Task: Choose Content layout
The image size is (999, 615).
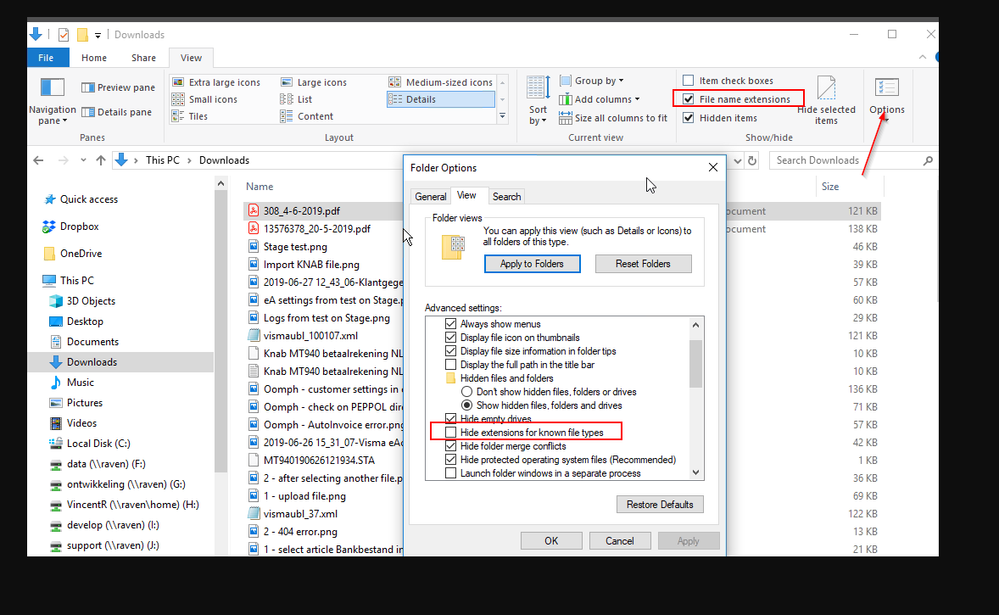Action: click(x=306, y=117)
